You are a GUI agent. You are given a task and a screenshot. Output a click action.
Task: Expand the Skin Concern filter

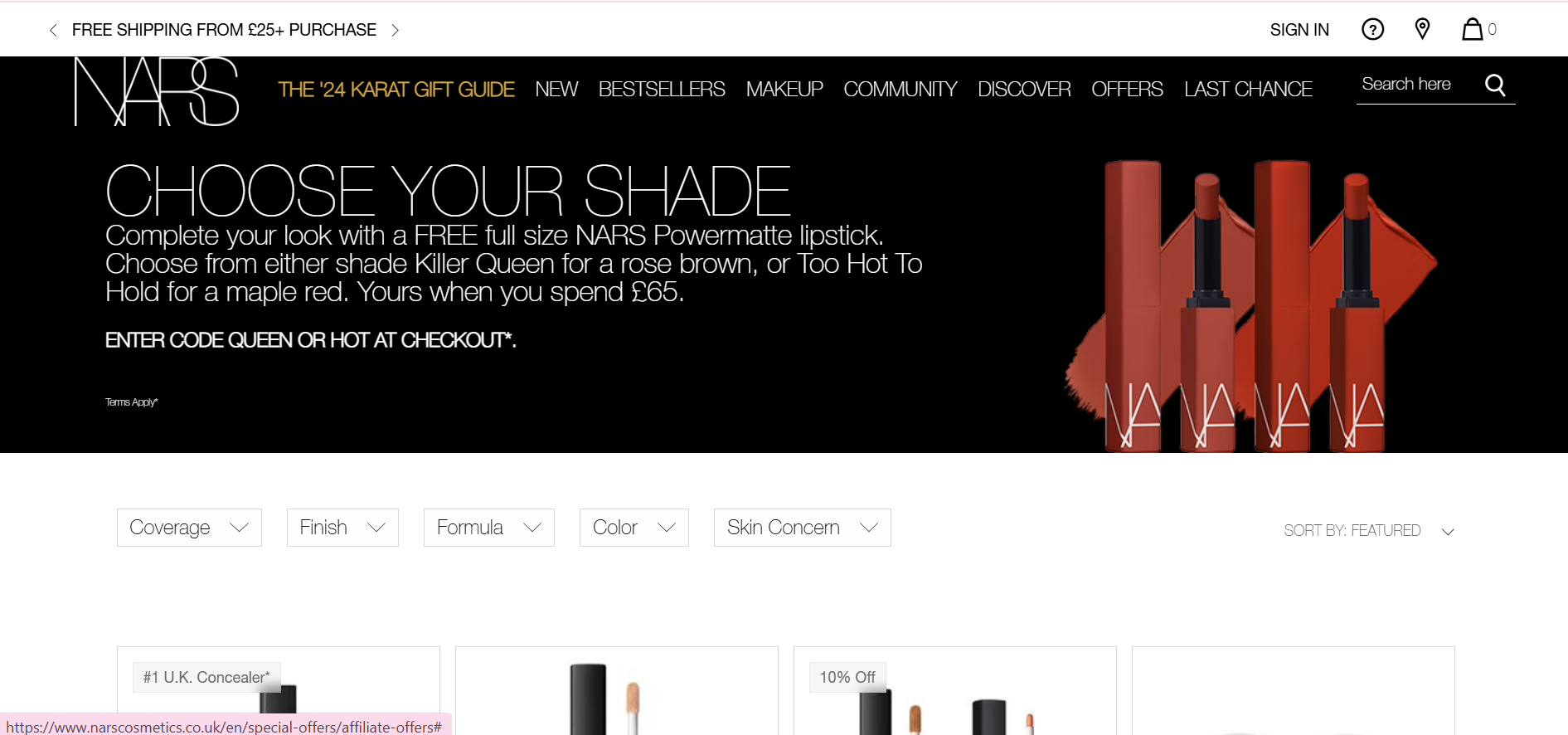tap(803, 528)
